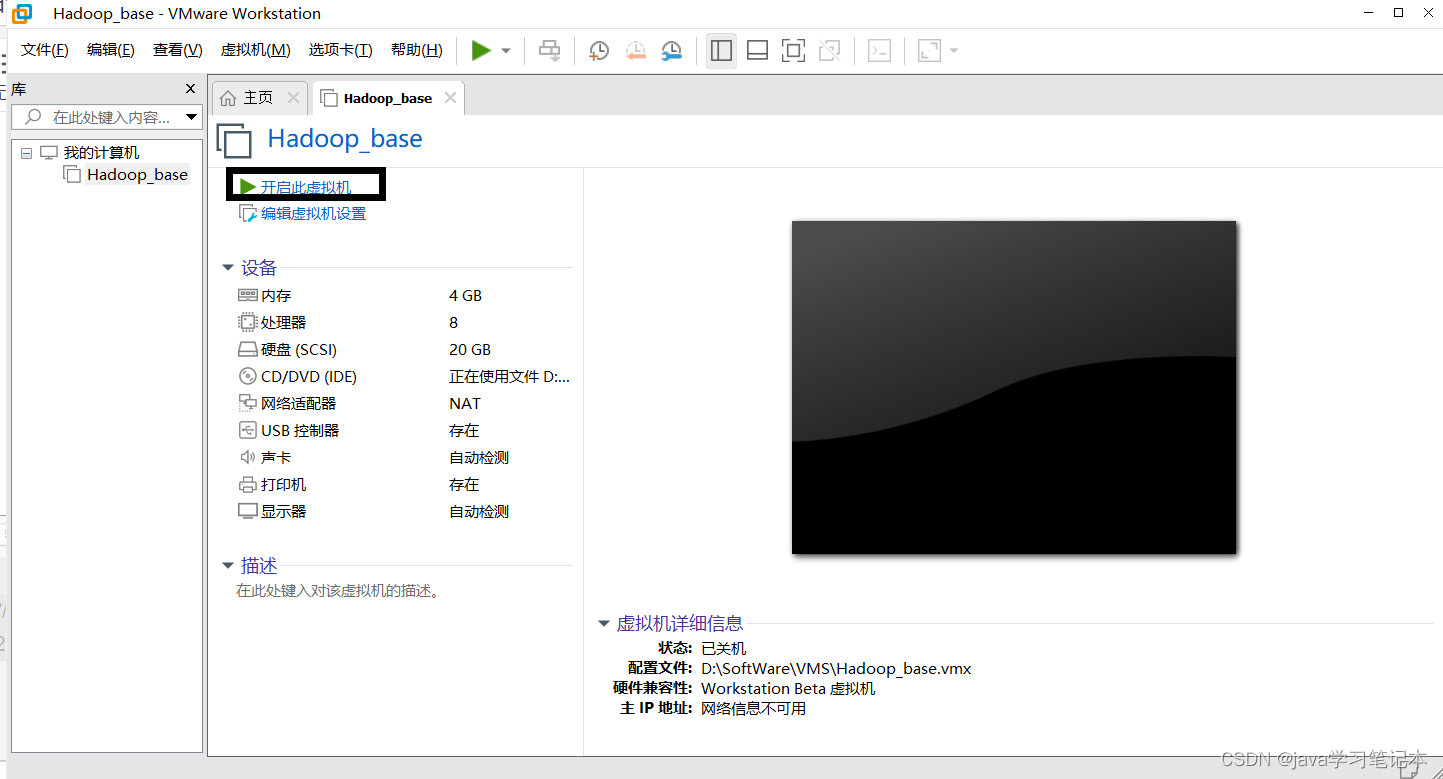Image resolution: width=1443 pixels, height=779 pixels.
Task: Click the large Hadoop_base heading VM icon
Action: [x=235, y=140]
